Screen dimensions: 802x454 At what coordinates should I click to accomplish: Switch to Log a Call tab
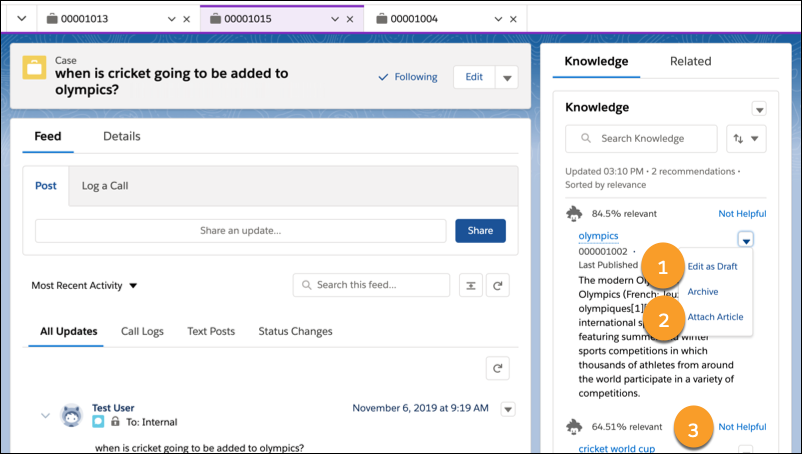pyautogui.click(x=105, y=186)
